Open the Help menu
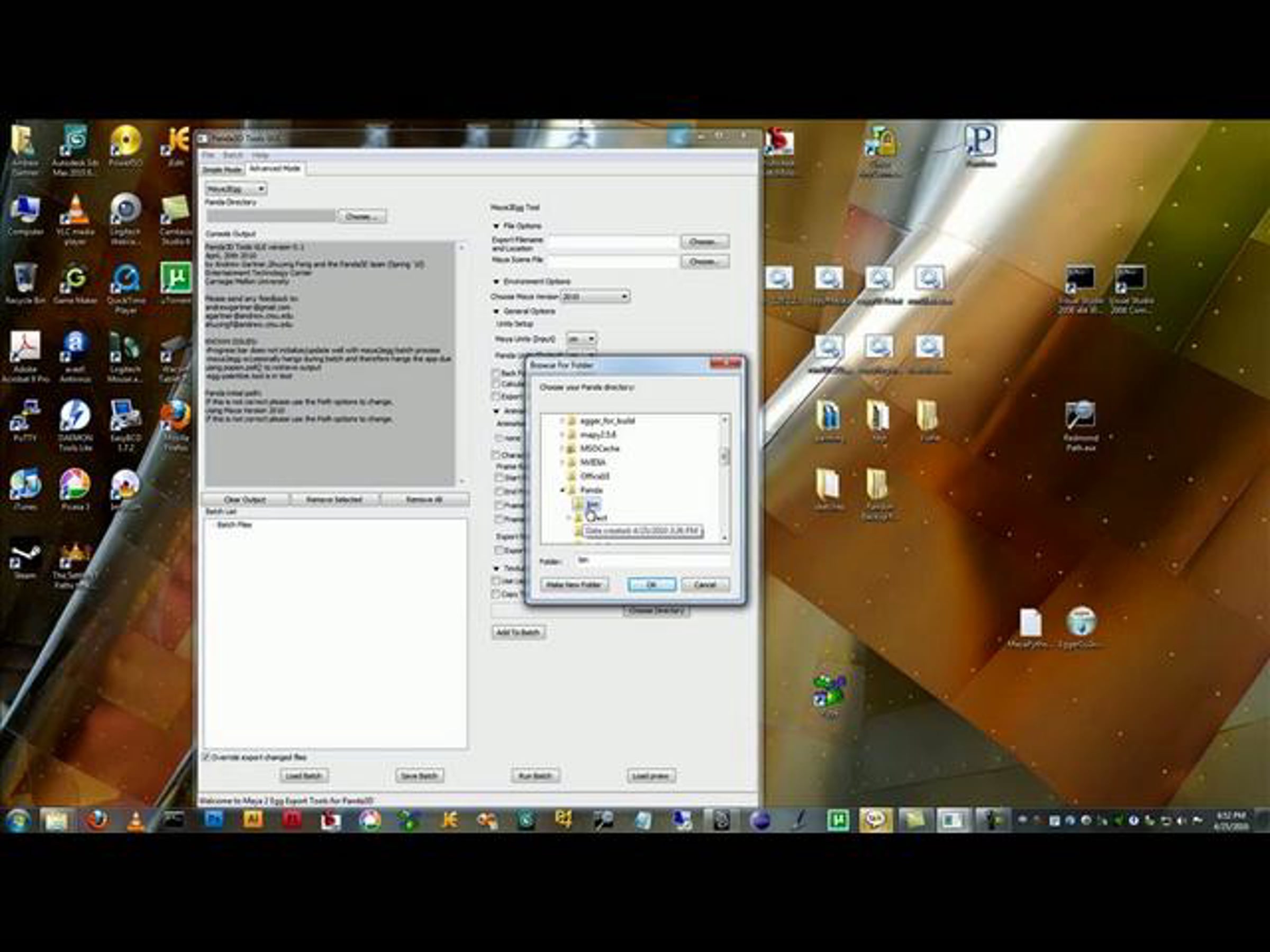This screenshot has height=952, width=1270. [x=260, y=155]
